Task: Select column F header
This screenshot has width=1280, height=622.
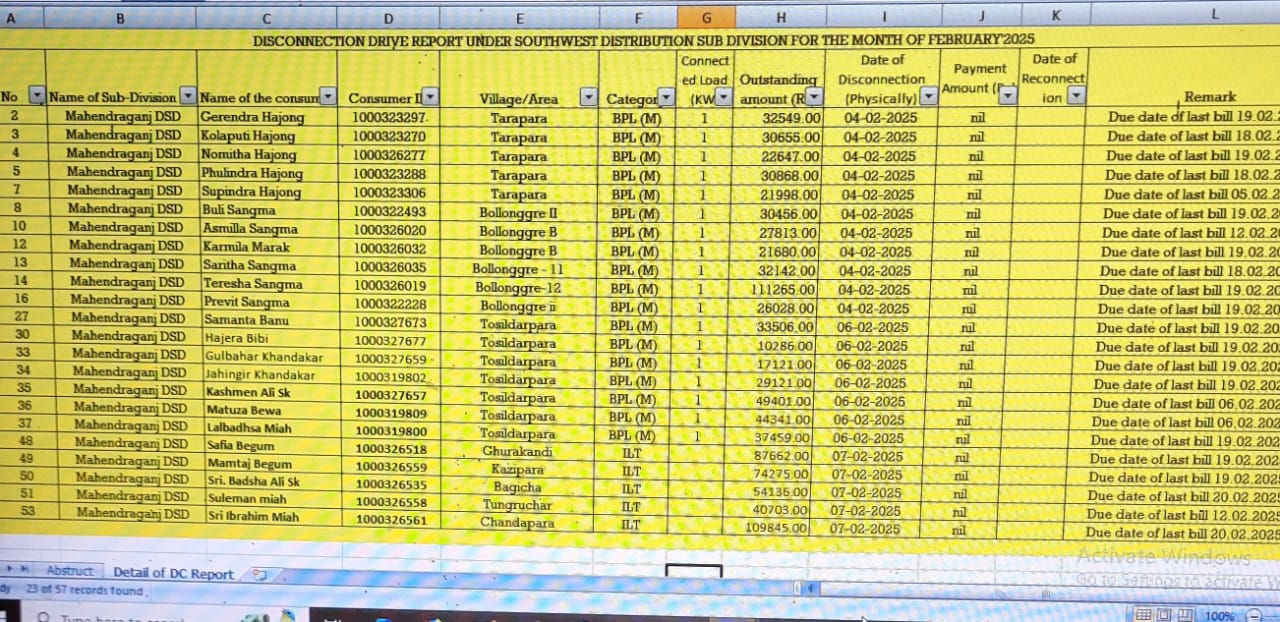Action: point(638,18)
